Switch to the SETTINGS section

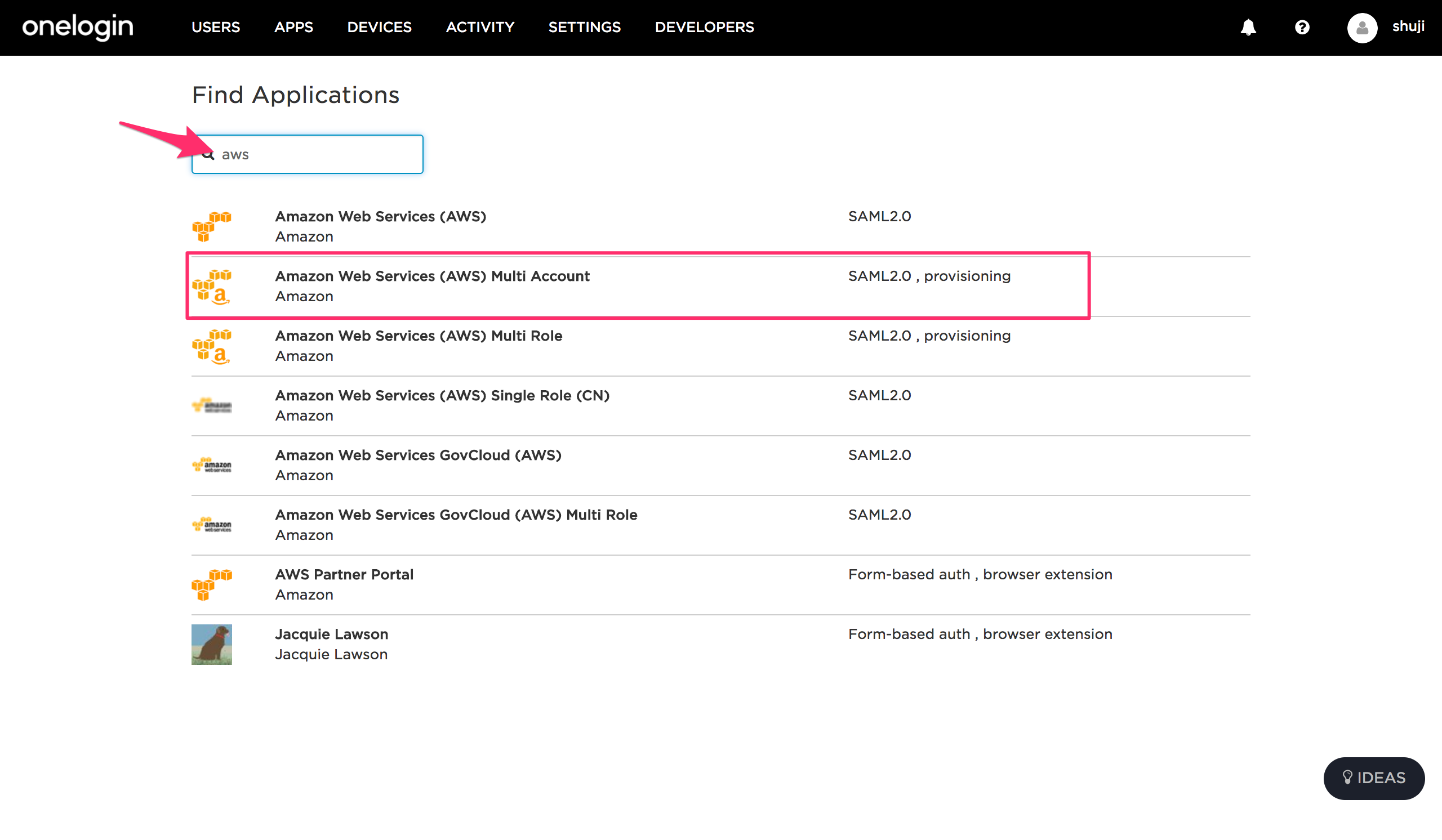[x=584, y=27]
